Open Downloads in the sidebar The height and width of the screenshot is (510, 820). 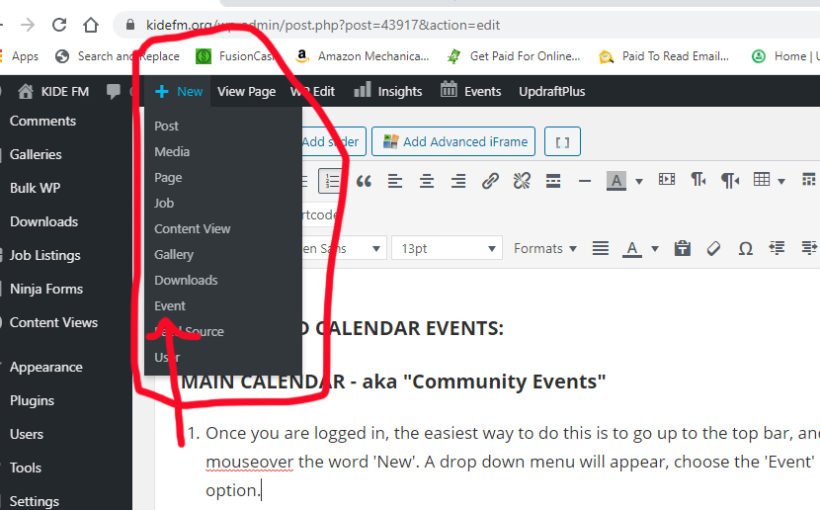[44, 221]
